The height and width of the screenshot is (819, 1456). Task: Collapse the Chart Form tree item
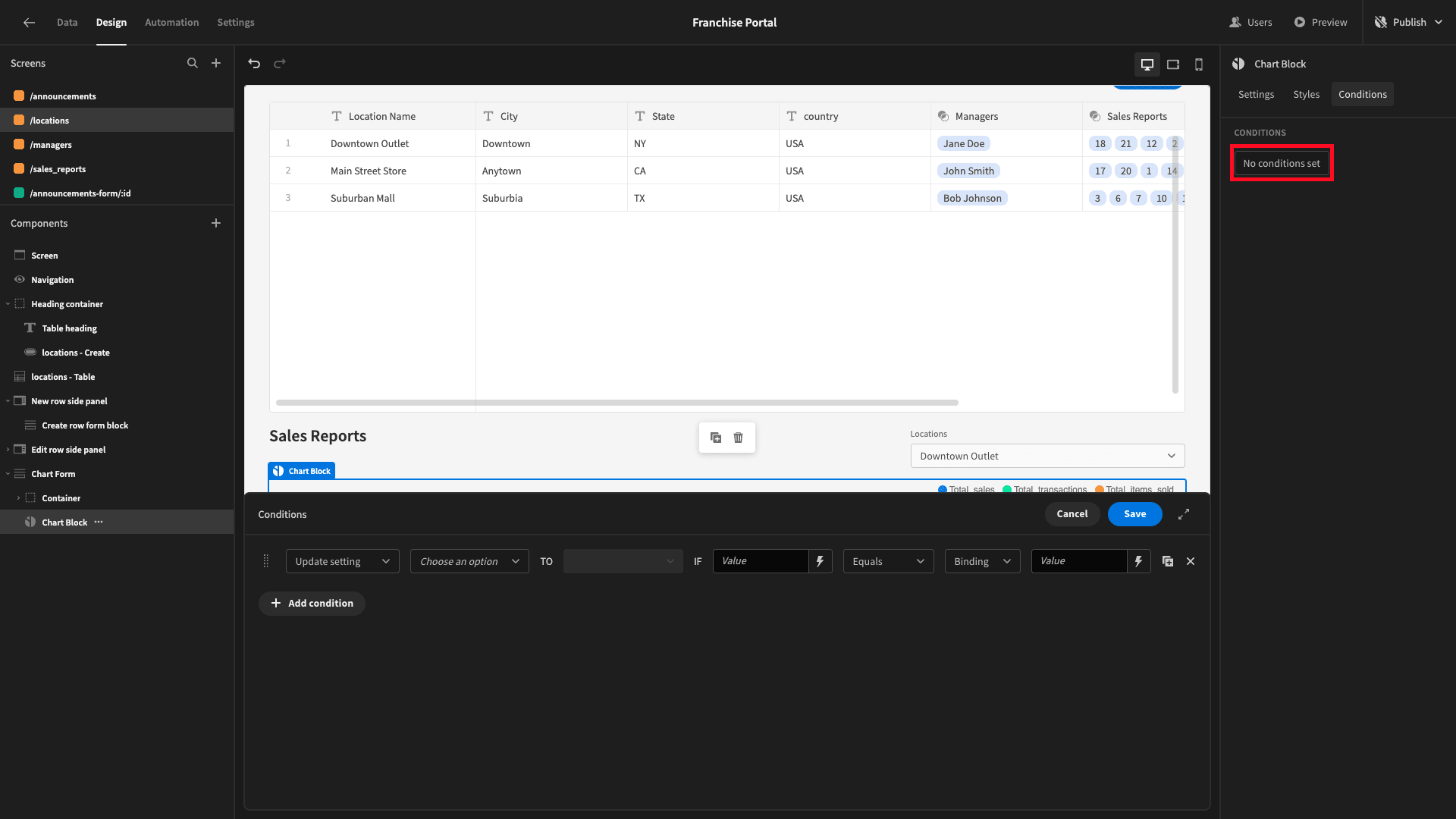[x=8, y=474]
